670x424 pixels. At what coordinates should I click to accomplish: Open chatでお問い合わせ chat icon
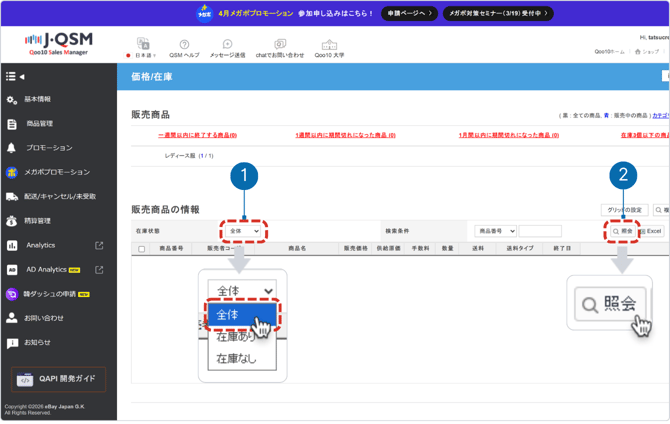point(280,45)
